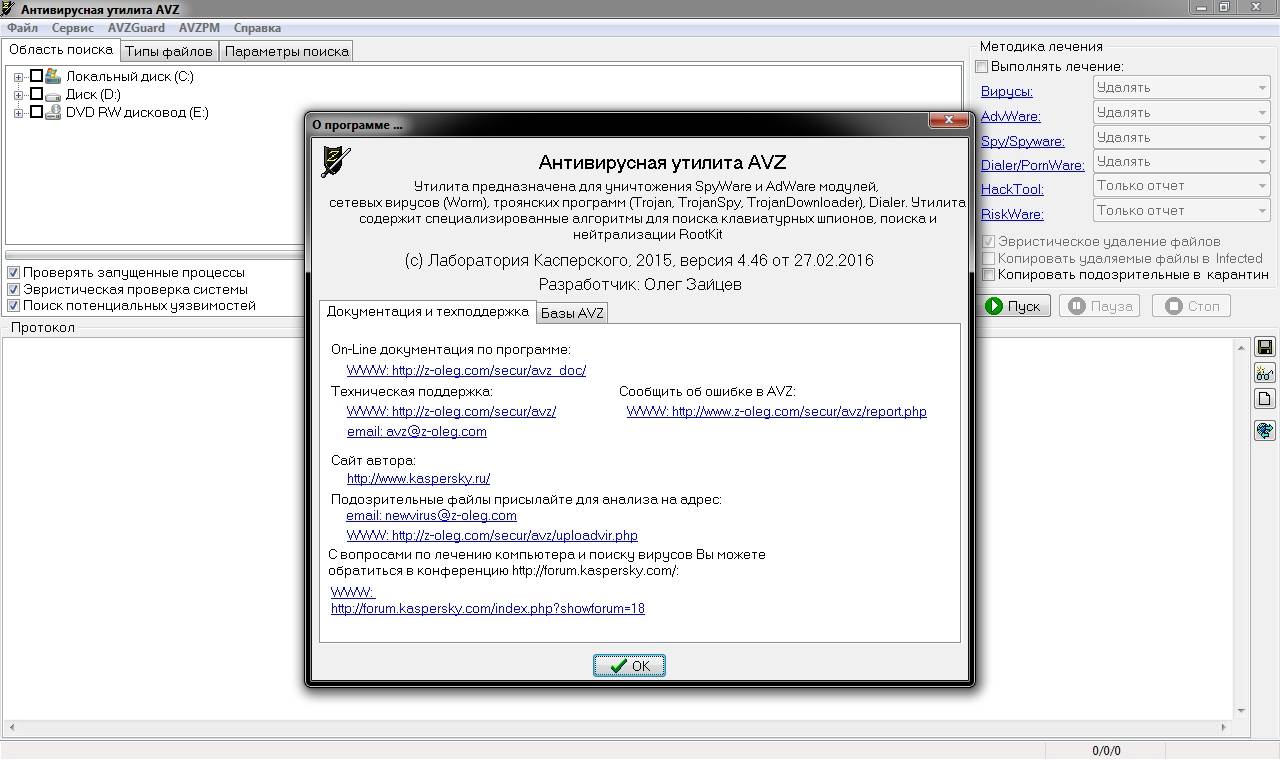Expand the Диск (D:) tree node
The image size is (1280, 760).
(x=19, y=95)
